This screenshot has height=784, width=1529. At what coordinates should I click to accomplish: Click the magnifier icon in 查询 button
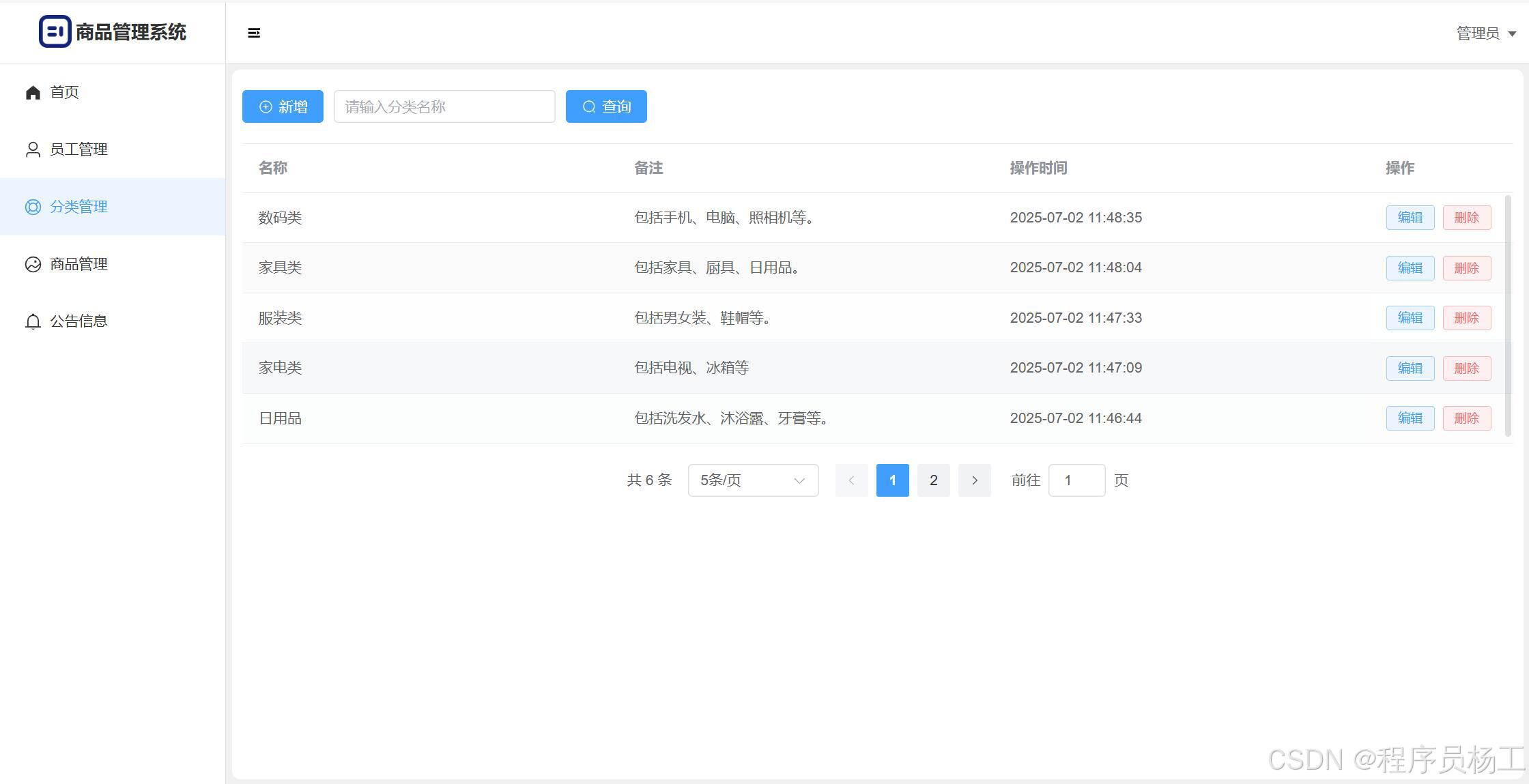coord(589,107)
